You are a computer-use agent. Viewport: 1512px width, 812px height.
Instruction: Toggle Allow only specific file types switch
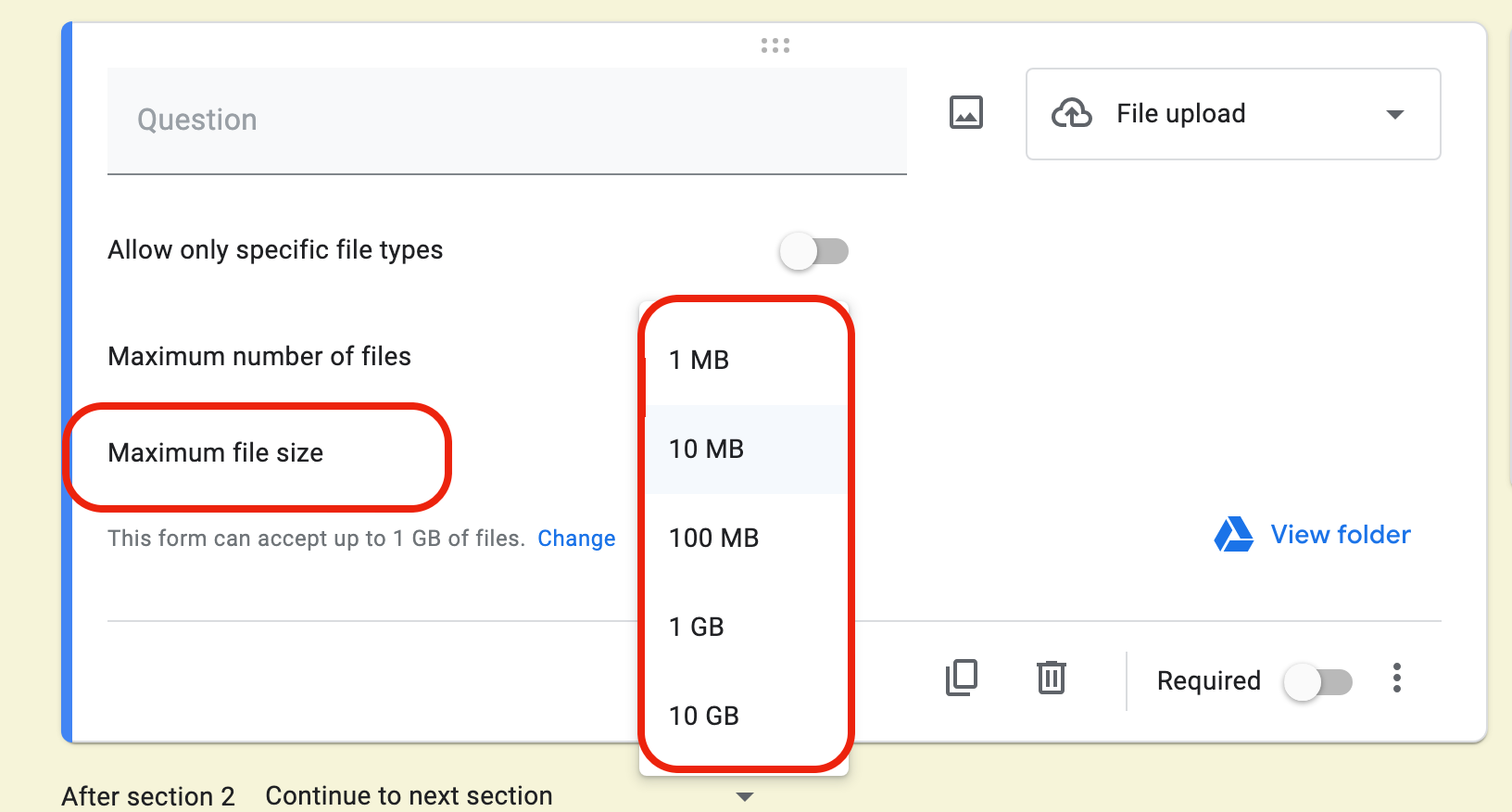click(814, 251)
